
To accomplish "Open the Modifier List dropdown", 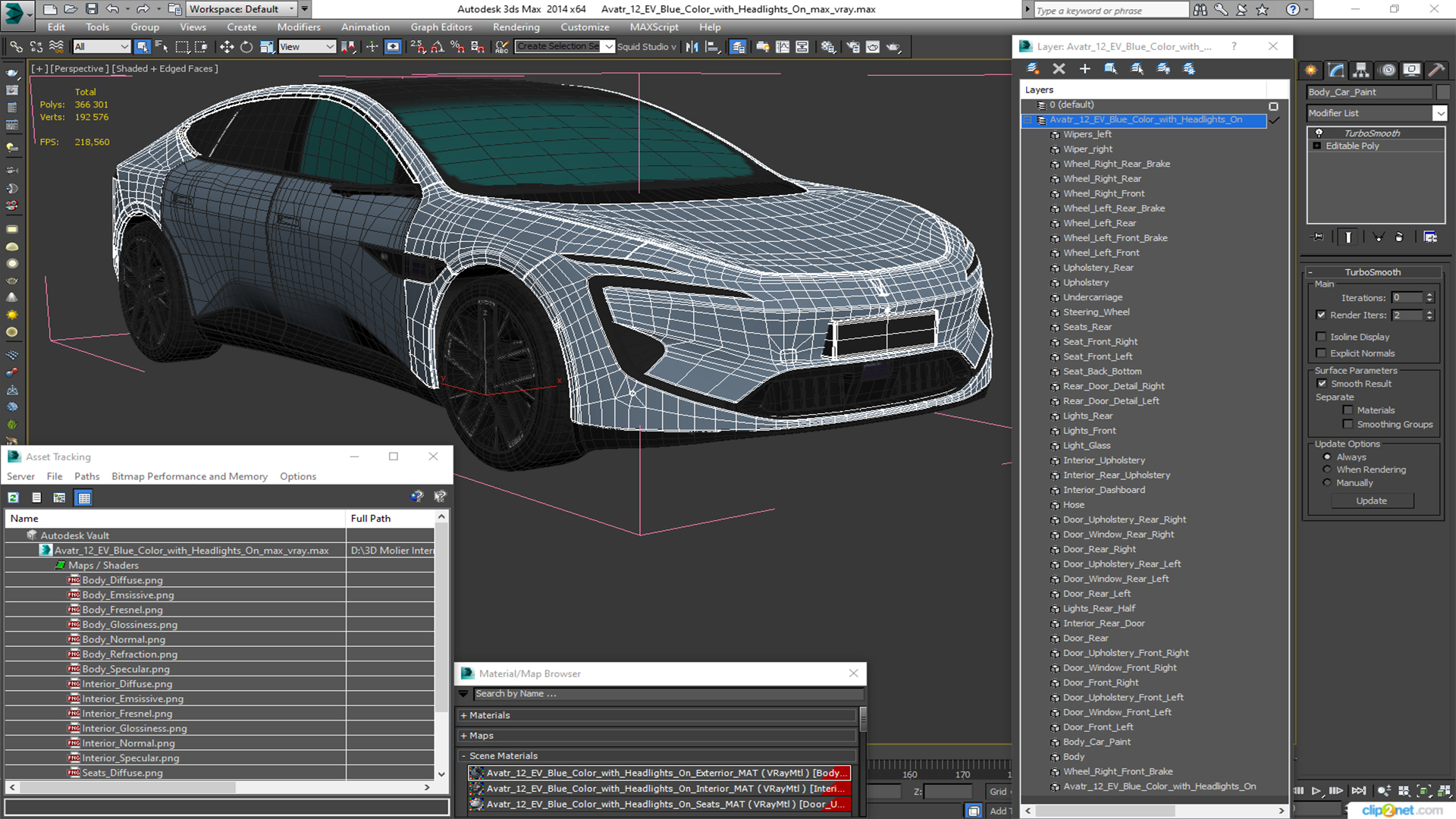I will (x=1440, y=113).
